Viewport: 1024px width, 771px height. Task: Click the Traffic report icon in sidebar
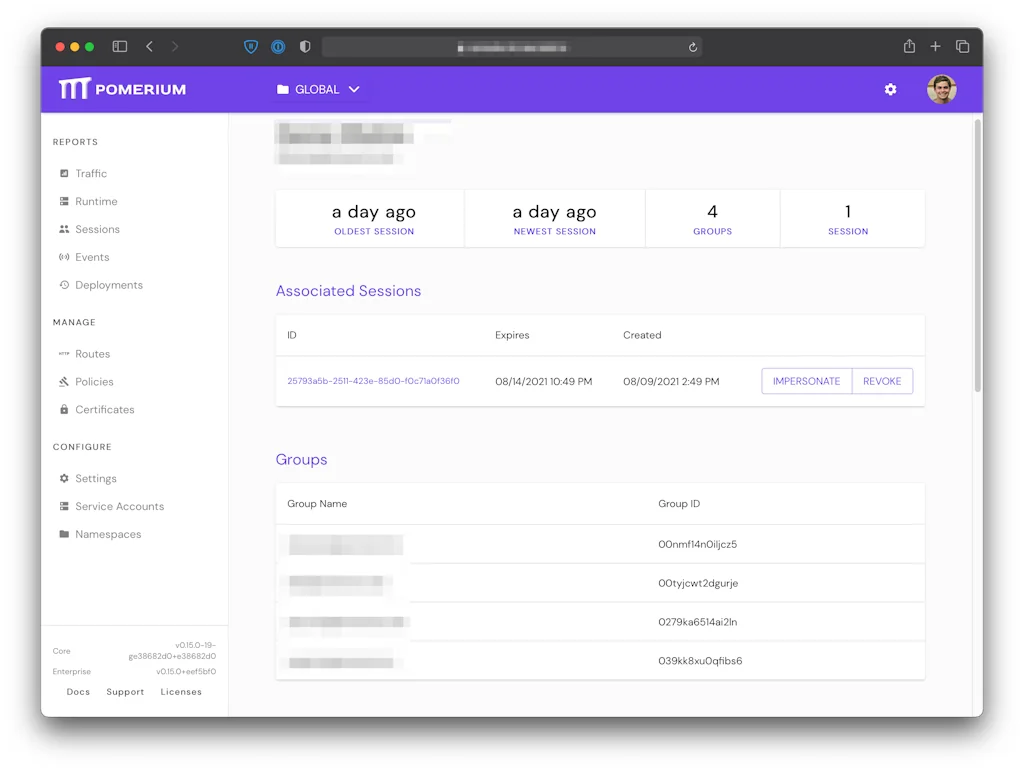click(x=65, y=174)
